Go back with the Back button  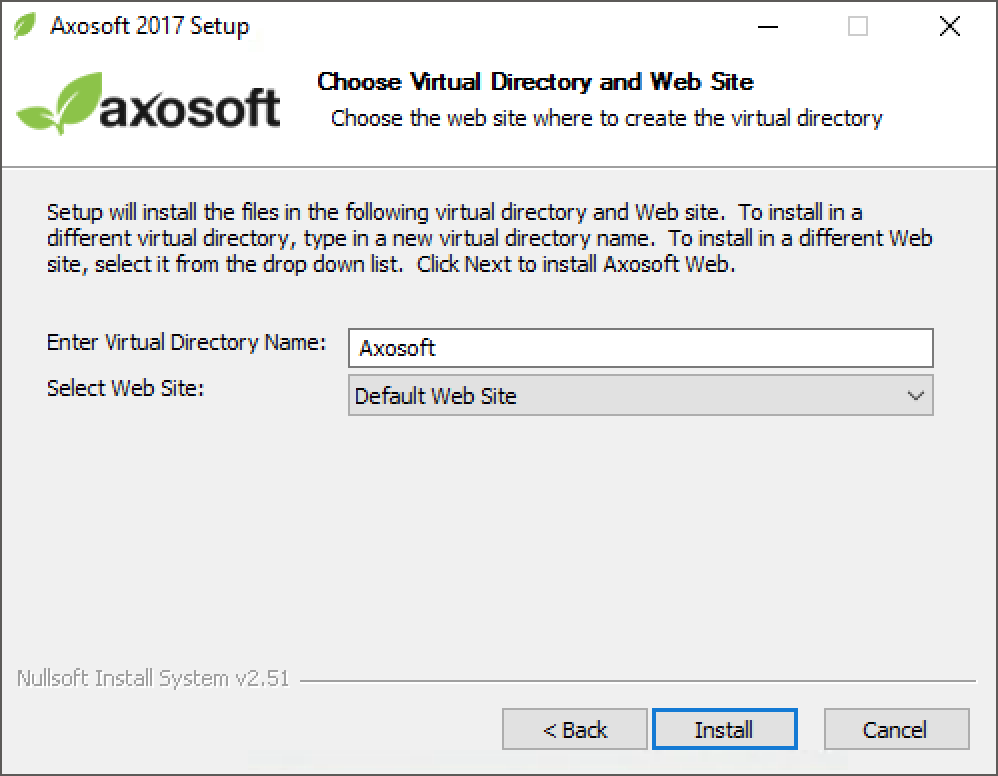[574, 729]
